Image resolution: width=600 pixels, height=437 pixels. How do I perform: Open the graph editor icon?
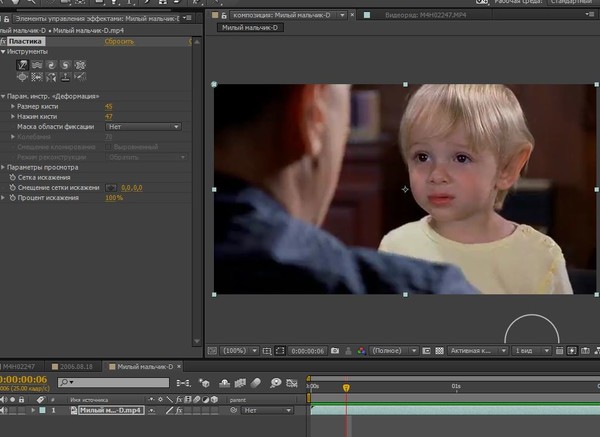292,383
